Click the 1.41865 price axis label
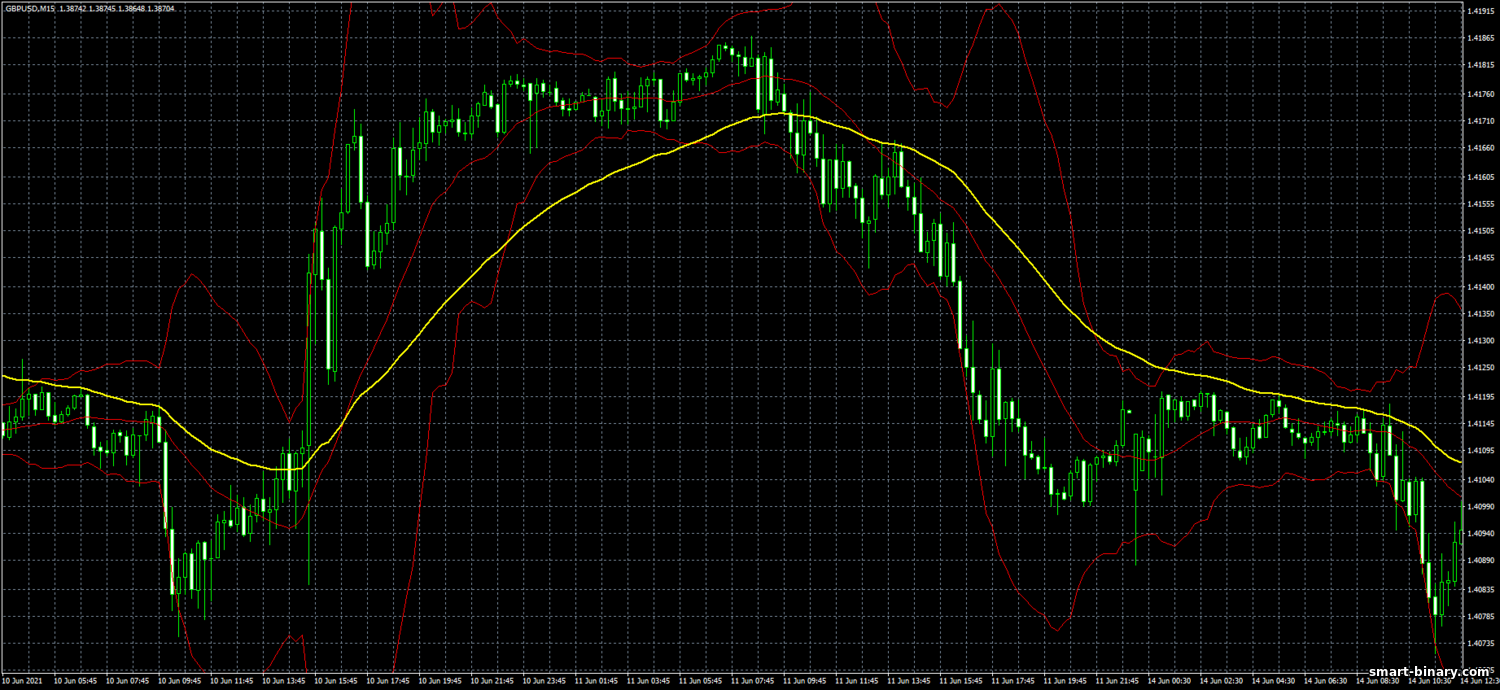The width and height of the screenshot is (1500, 690). [x=1481, y=39]
